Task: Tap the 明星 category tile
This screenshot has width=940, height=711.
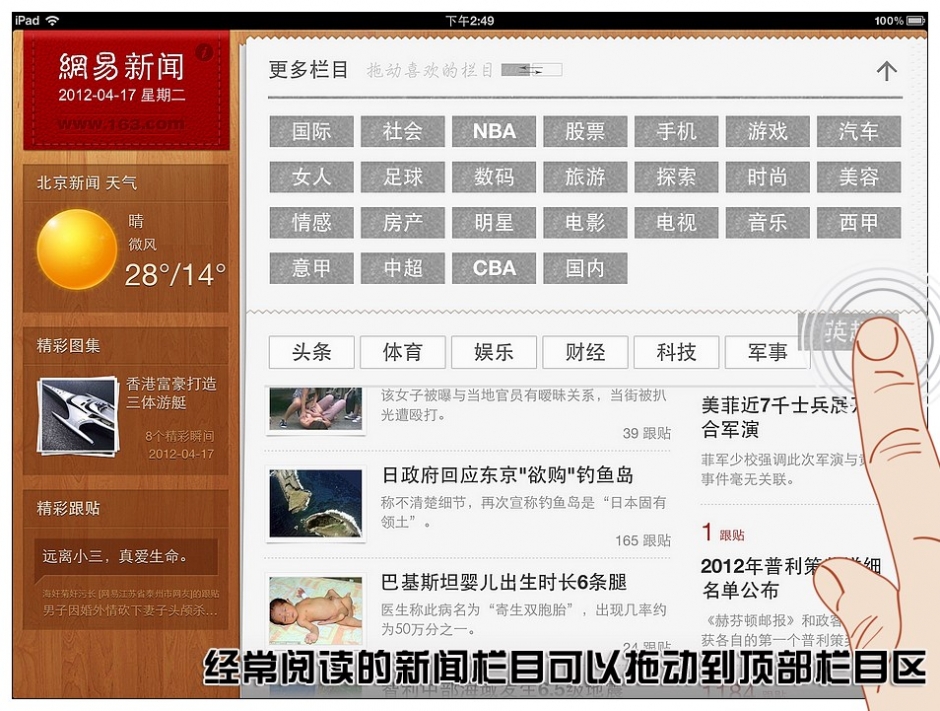Action: click(494, 222)
